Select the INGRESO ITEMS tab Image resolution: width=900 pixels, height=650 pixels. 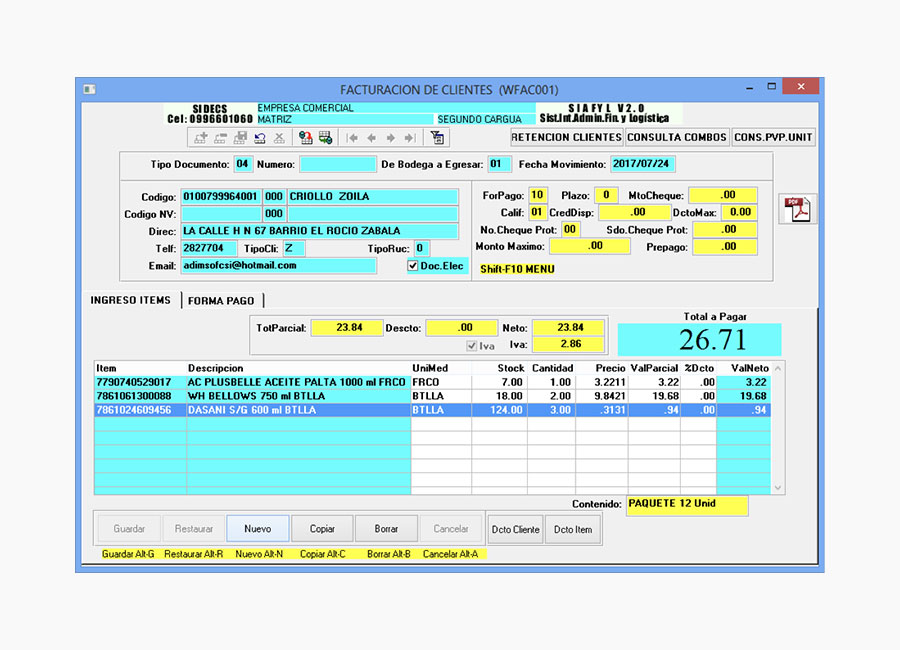(130, 300)
